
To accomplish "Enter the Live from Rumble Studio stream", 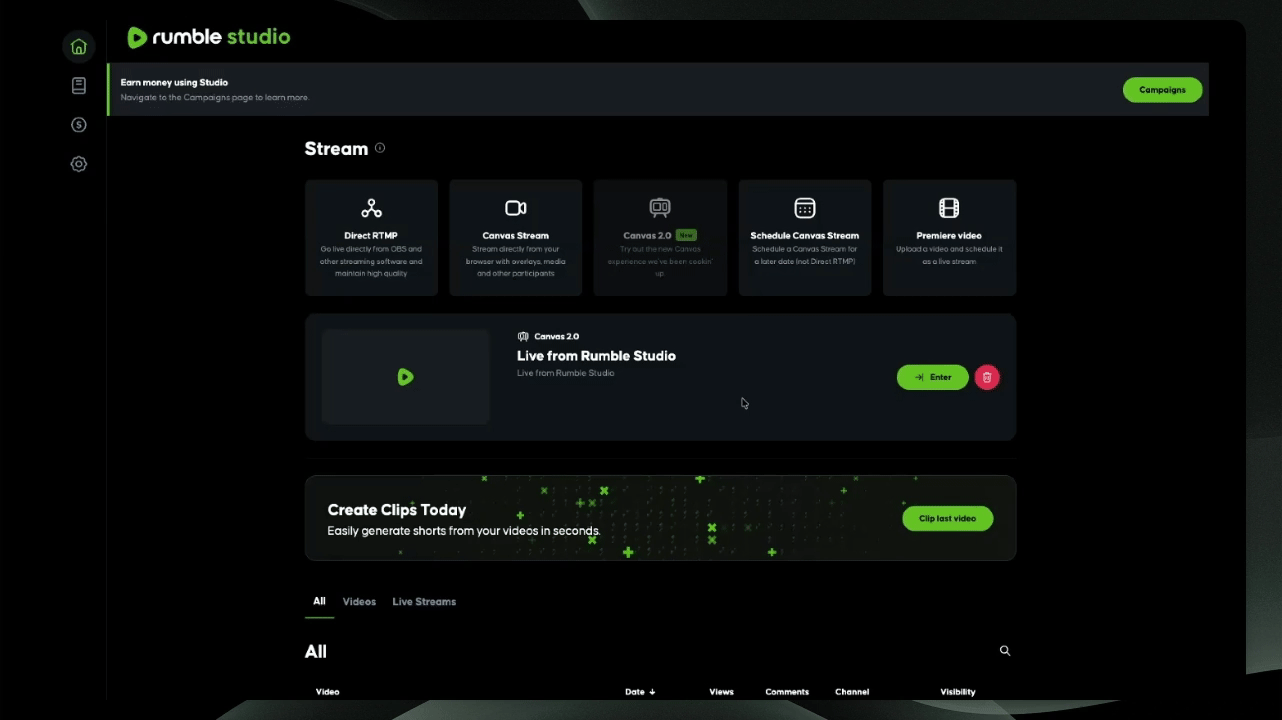I will click(933, 377).
